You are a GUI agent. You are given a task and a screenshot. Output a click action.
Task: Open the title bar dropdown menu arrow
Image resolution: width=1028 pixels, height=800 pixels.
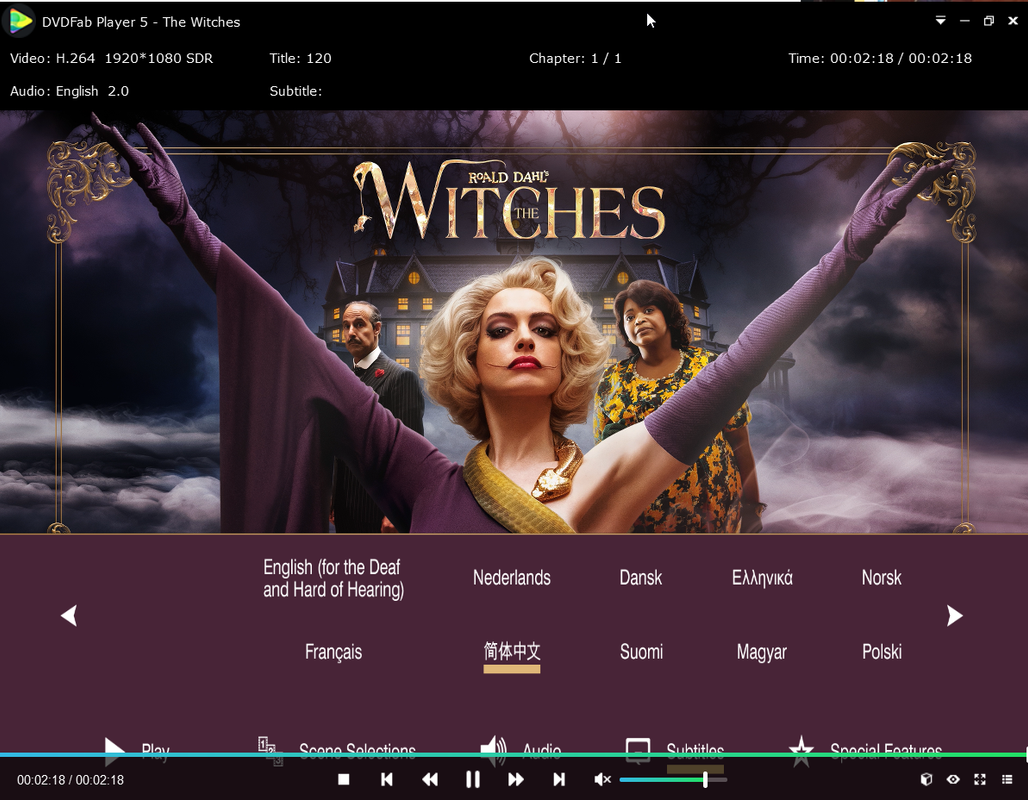pyautogui.click(x=940, y=21)
